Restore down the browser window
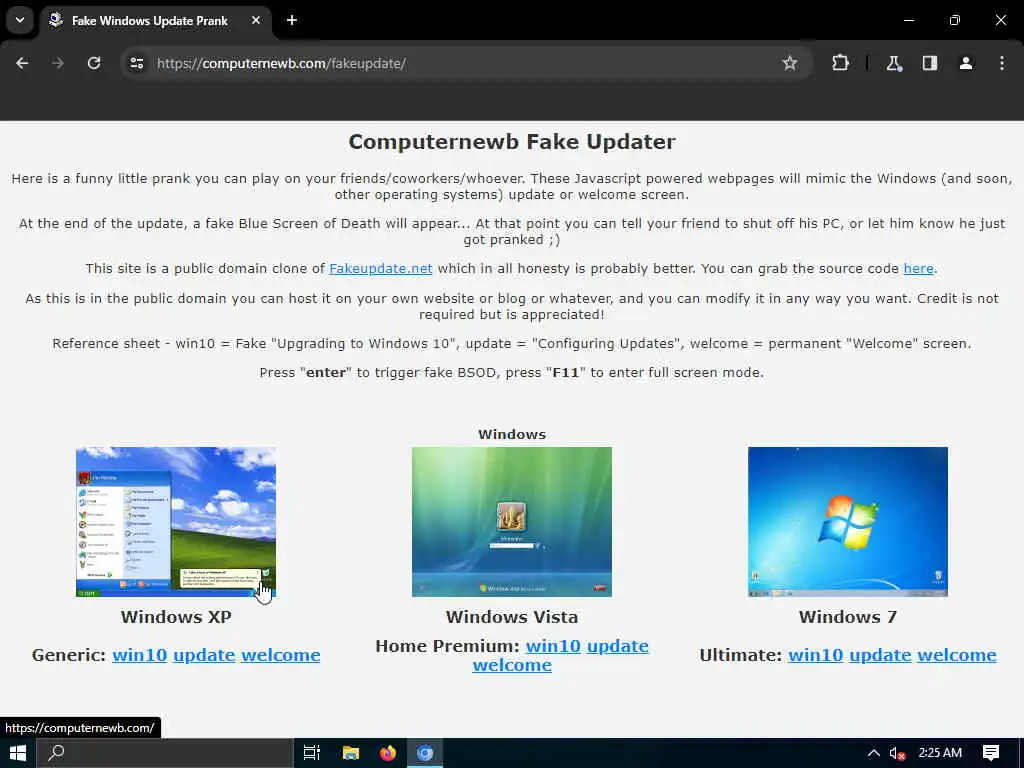This screenshot has height=768, width=1024. click(955, 20)
